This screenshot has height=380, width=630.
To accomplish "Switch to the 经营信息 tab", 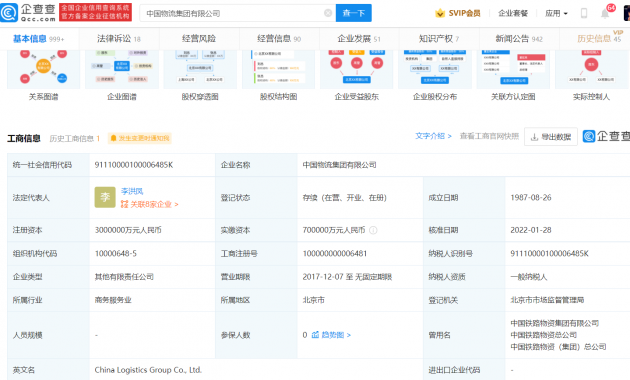I will coord(279,39).
